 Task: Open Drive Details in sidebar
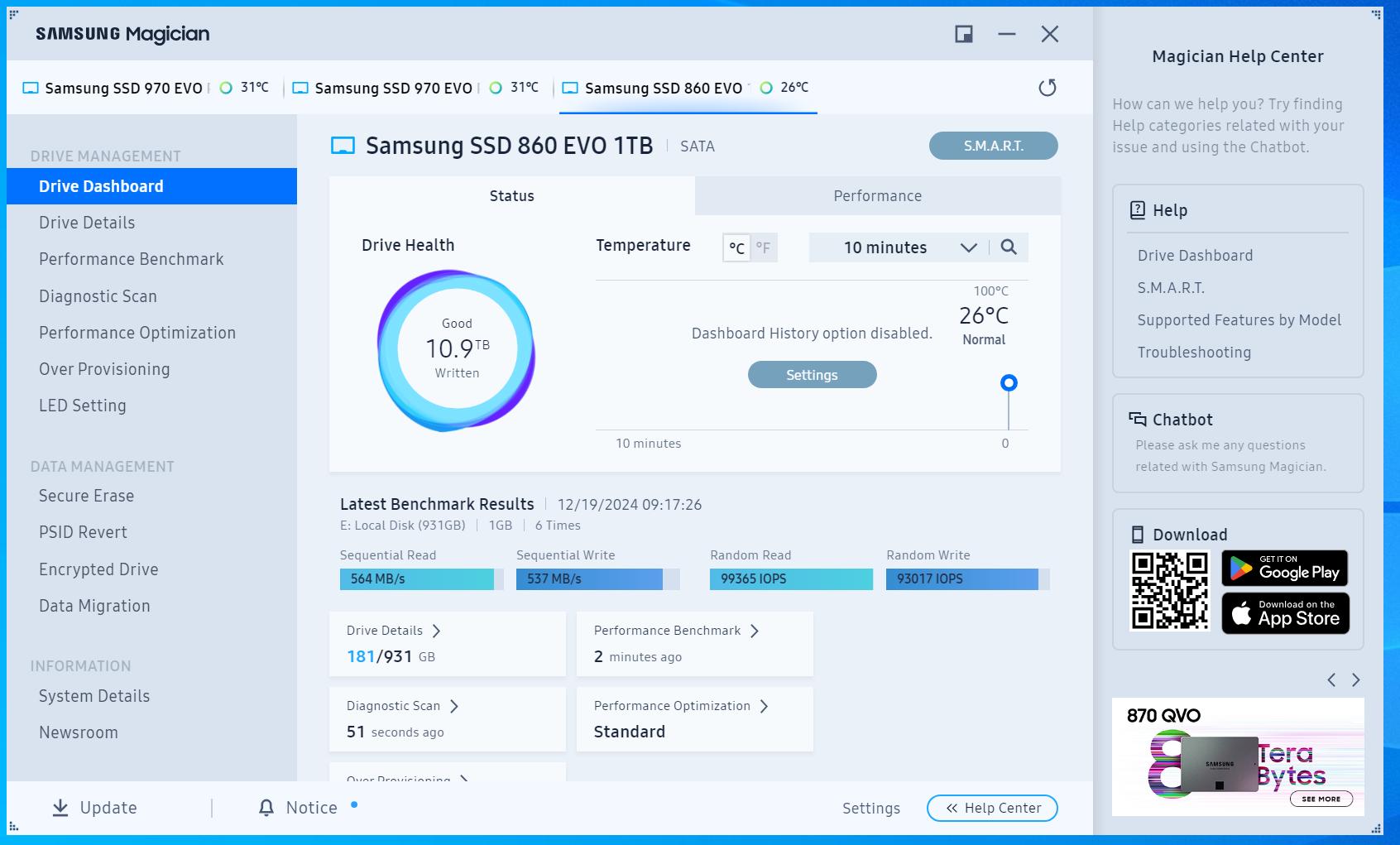pos(151,223)
